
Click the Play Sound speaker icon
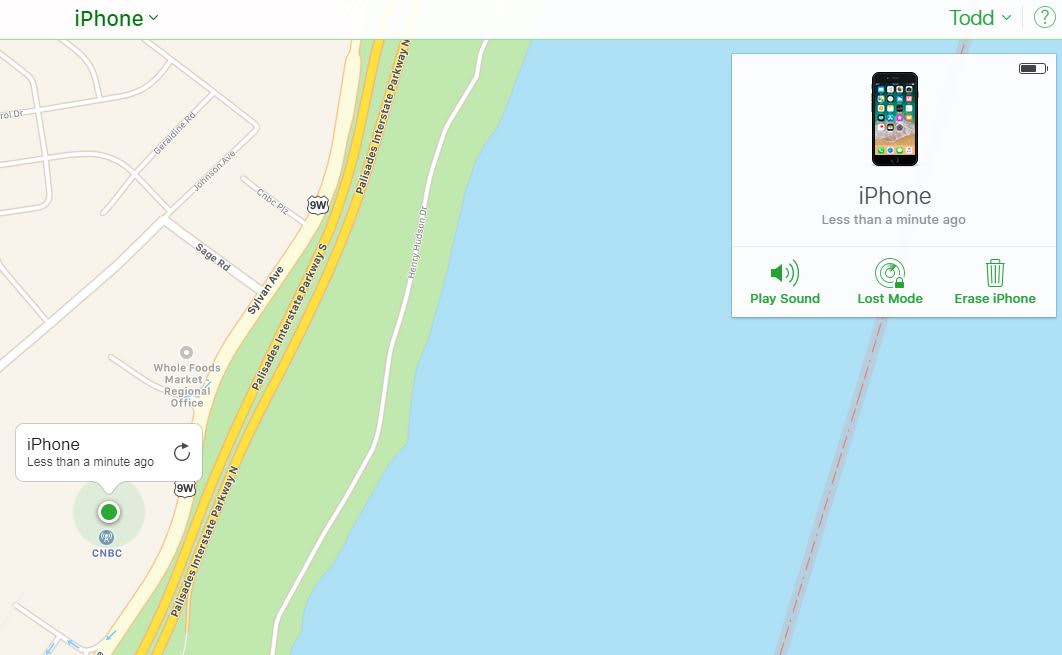(784, 273)
